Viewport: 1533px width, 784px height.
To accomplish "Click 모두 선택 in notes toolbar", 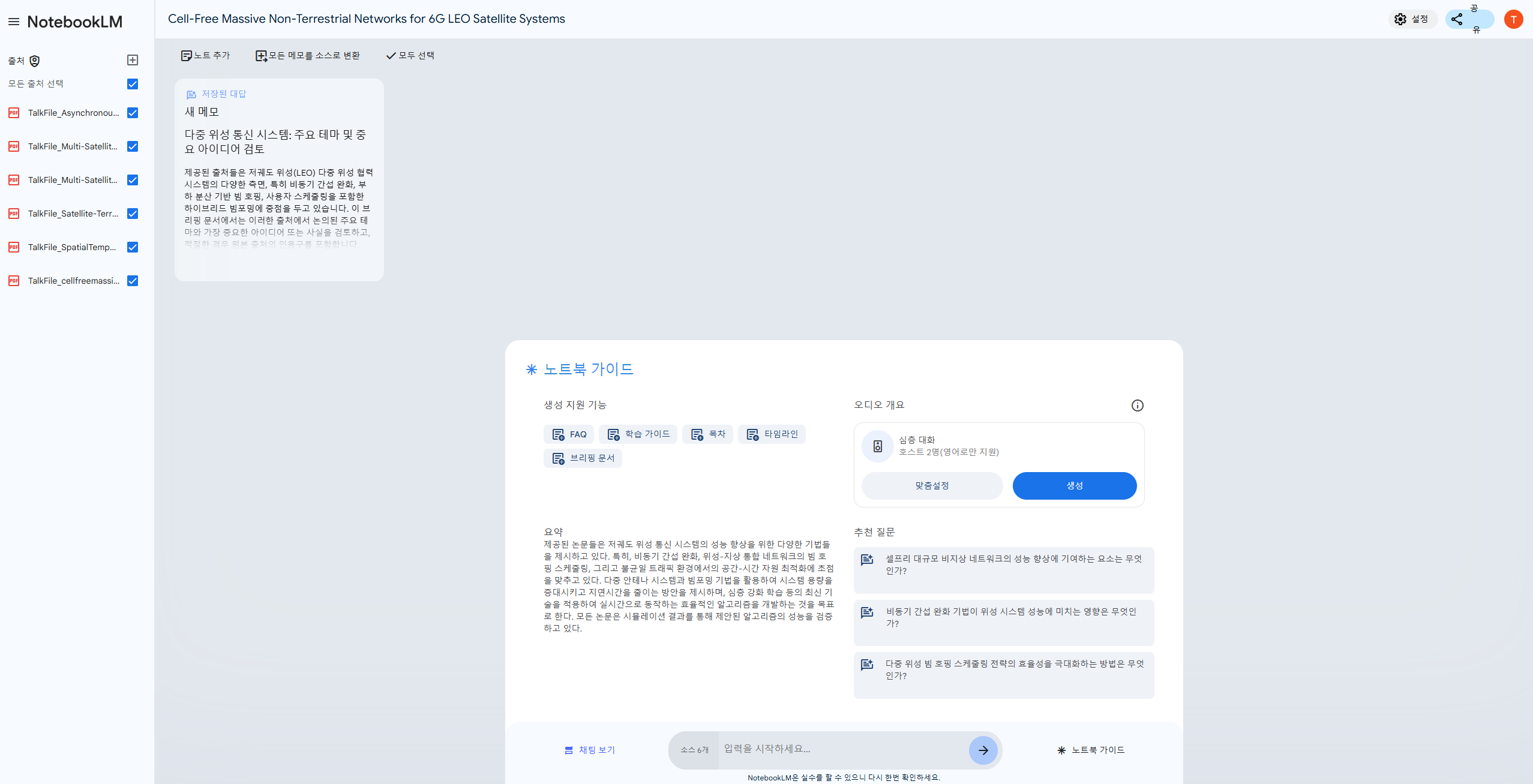I will [410, 55].
